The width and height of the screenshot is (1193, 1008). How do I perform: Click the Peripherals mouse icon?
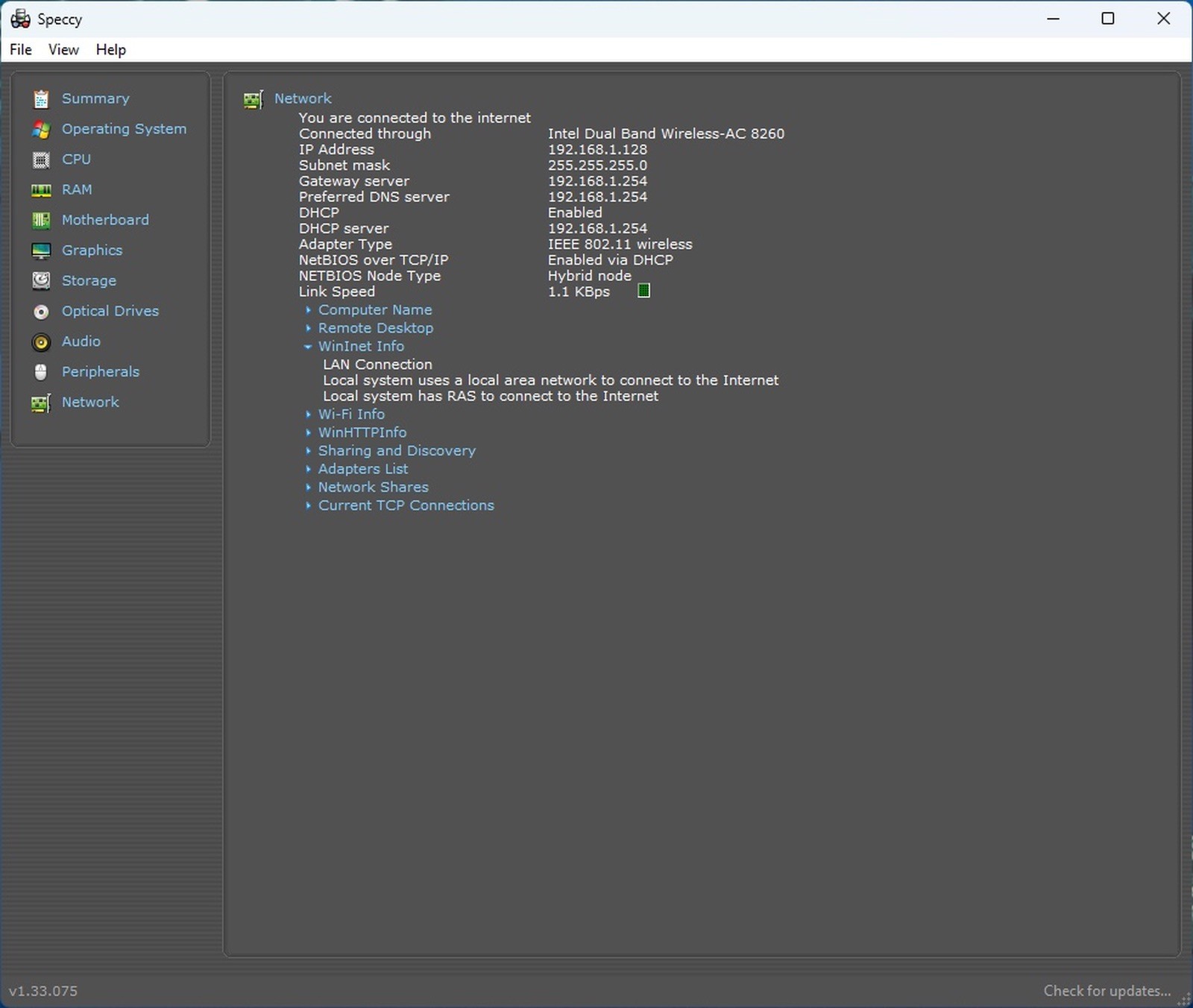41,372
